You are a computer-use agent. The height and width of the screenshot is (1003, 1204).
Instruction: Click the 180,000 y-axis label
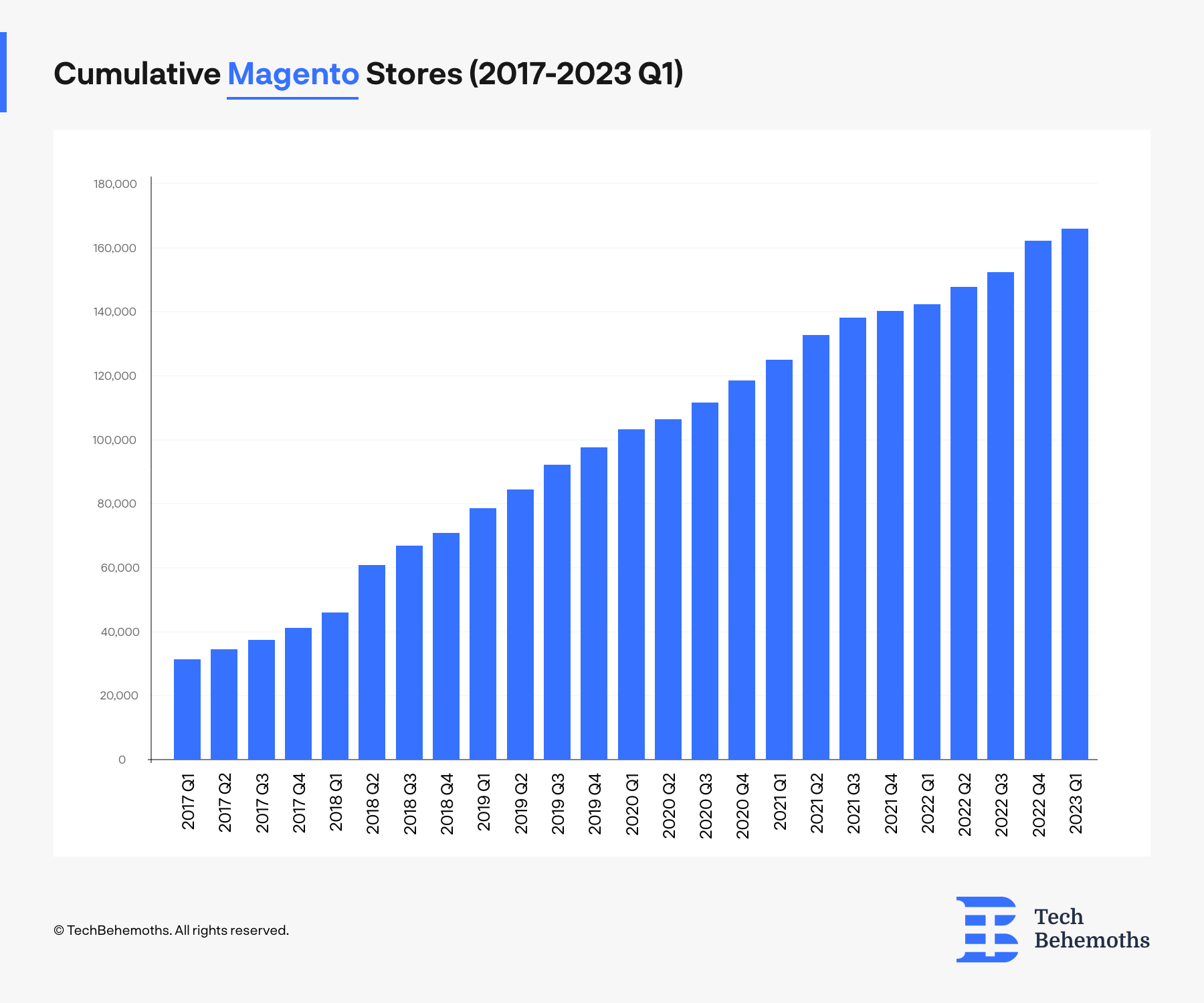point(115,184)
